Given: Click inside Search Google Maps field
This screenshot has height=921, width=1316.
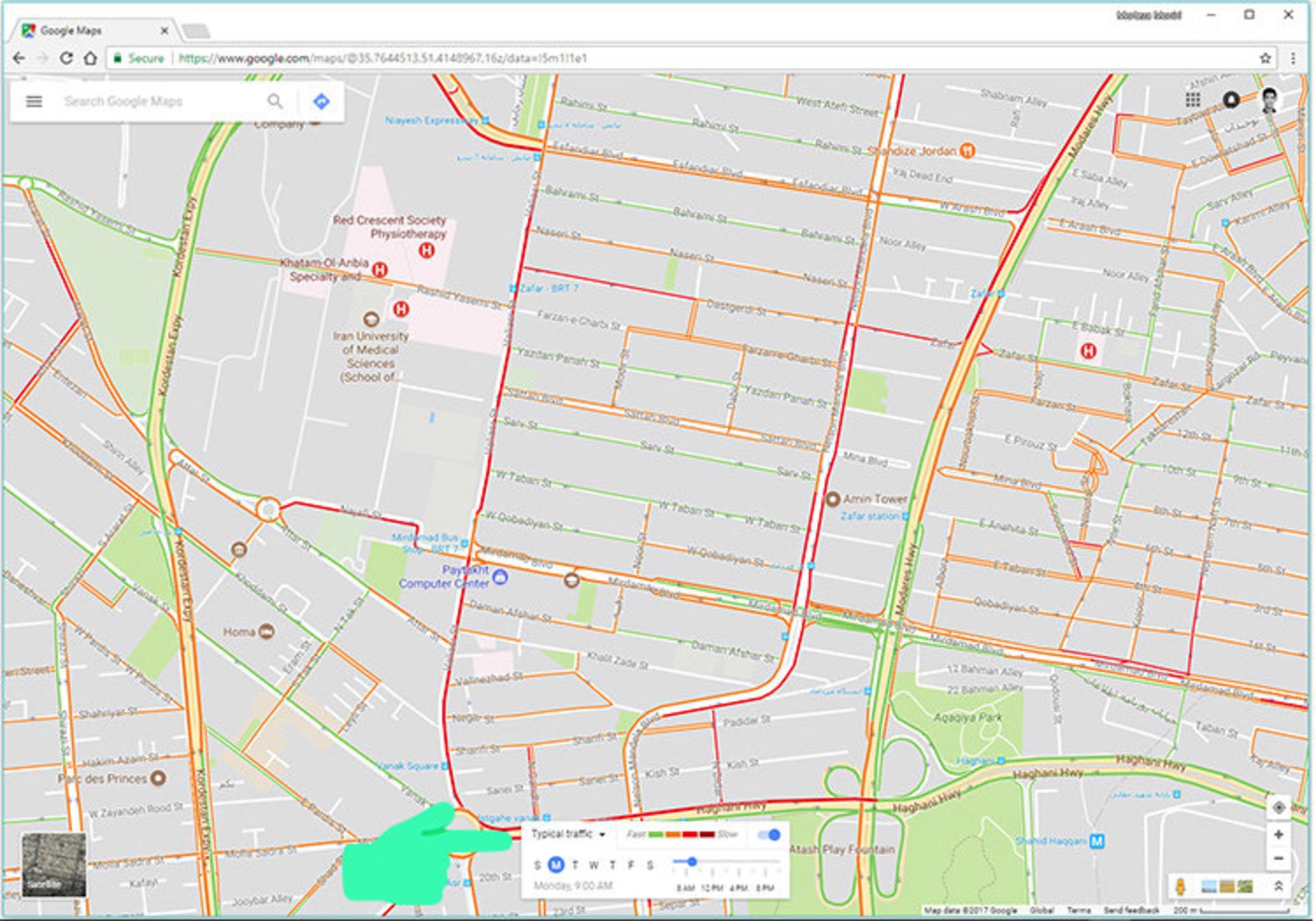Looking at the screenshot, I should click(x=161, y=101).
